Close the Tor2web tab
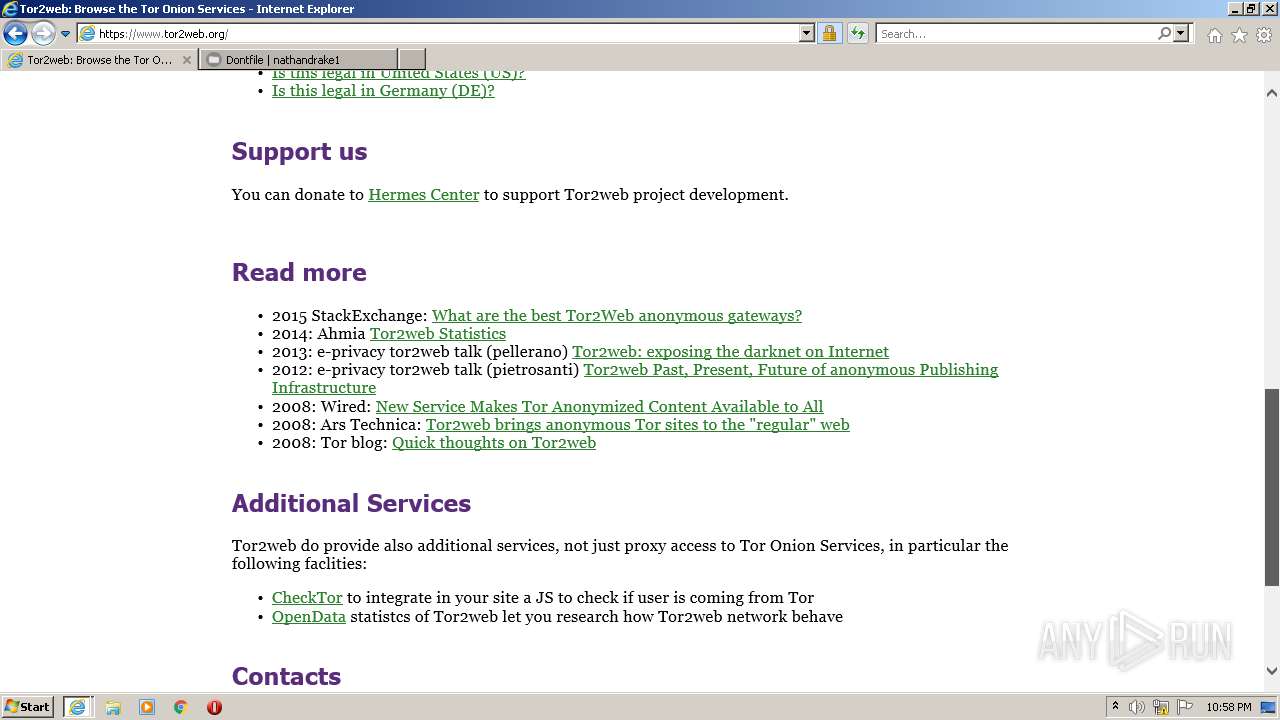The image size is (1280, 720). click(186, 60)
